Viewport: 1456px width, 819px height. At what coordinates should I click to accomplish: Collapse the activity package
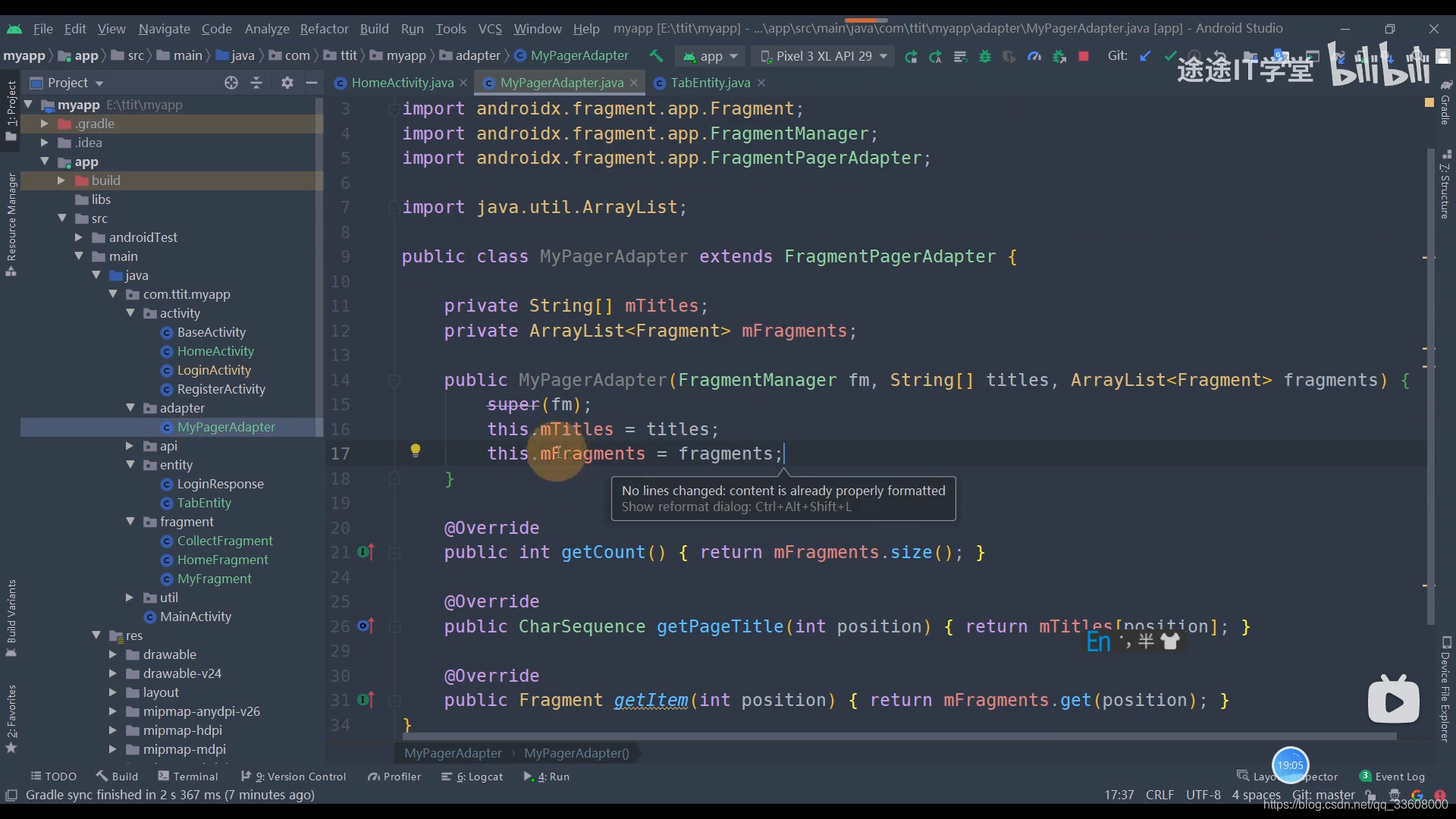pos(130,313)
